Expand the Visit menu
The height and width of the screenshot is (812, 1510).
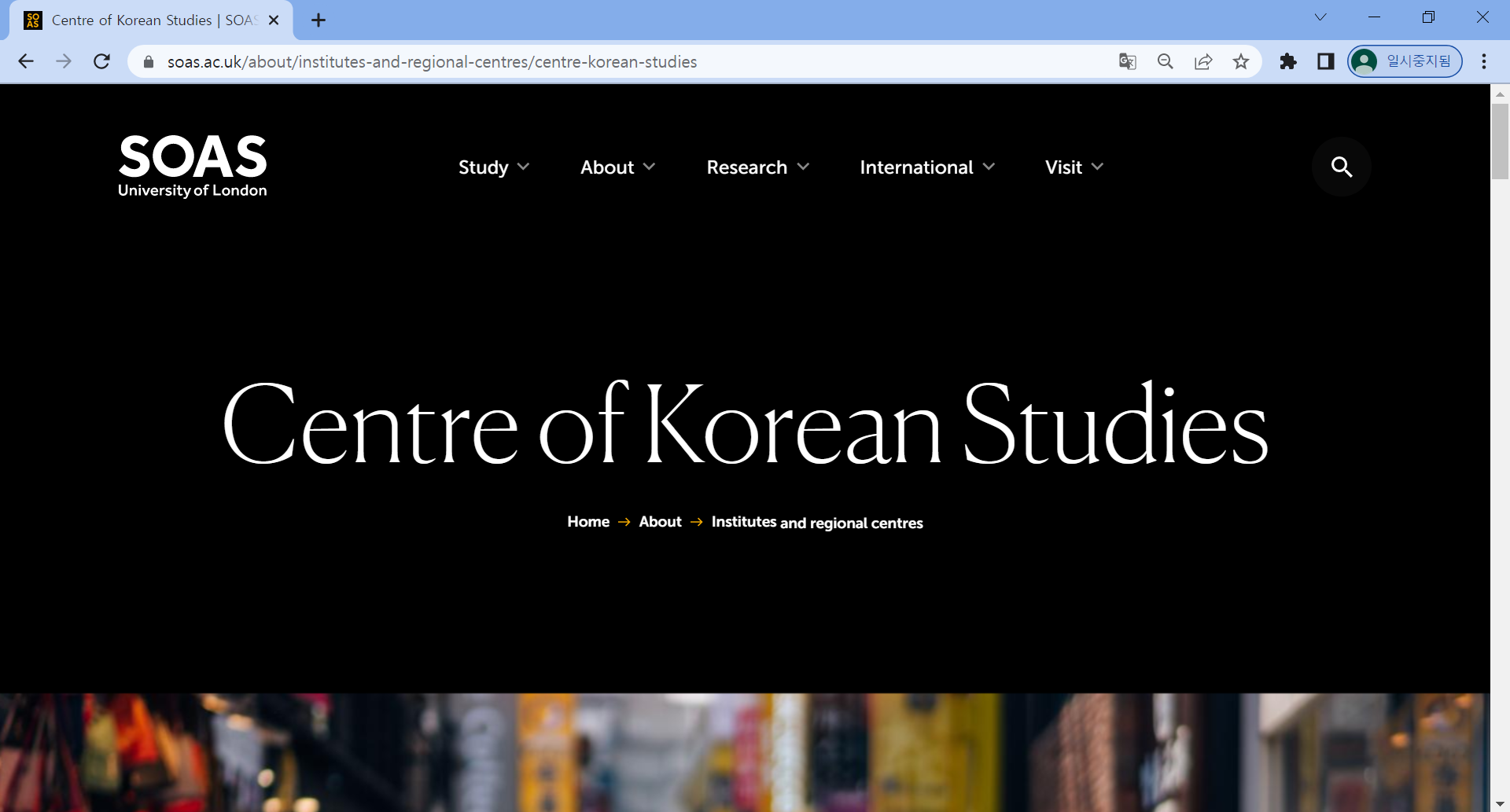tap(1075, 167)
